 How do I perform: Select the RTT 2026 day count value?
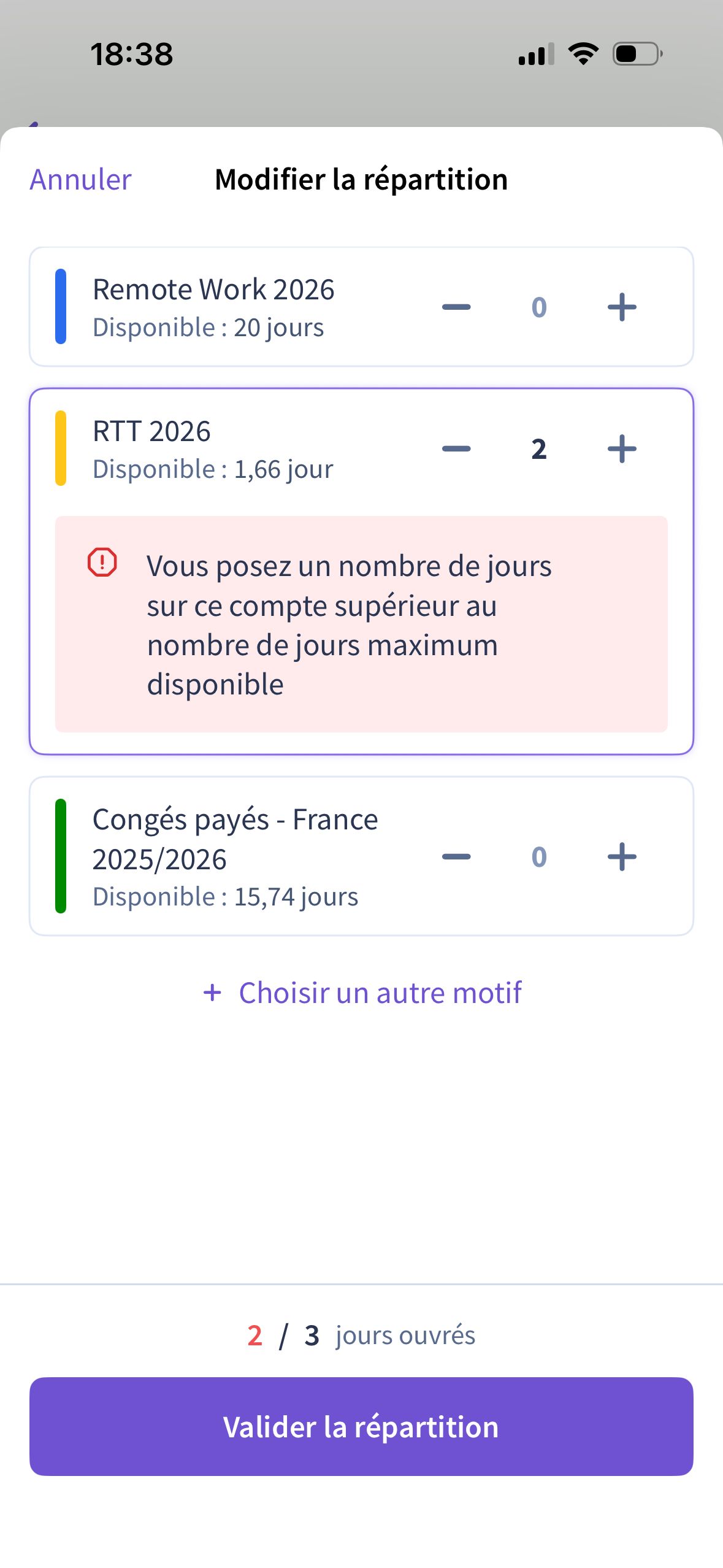point(539,449)
